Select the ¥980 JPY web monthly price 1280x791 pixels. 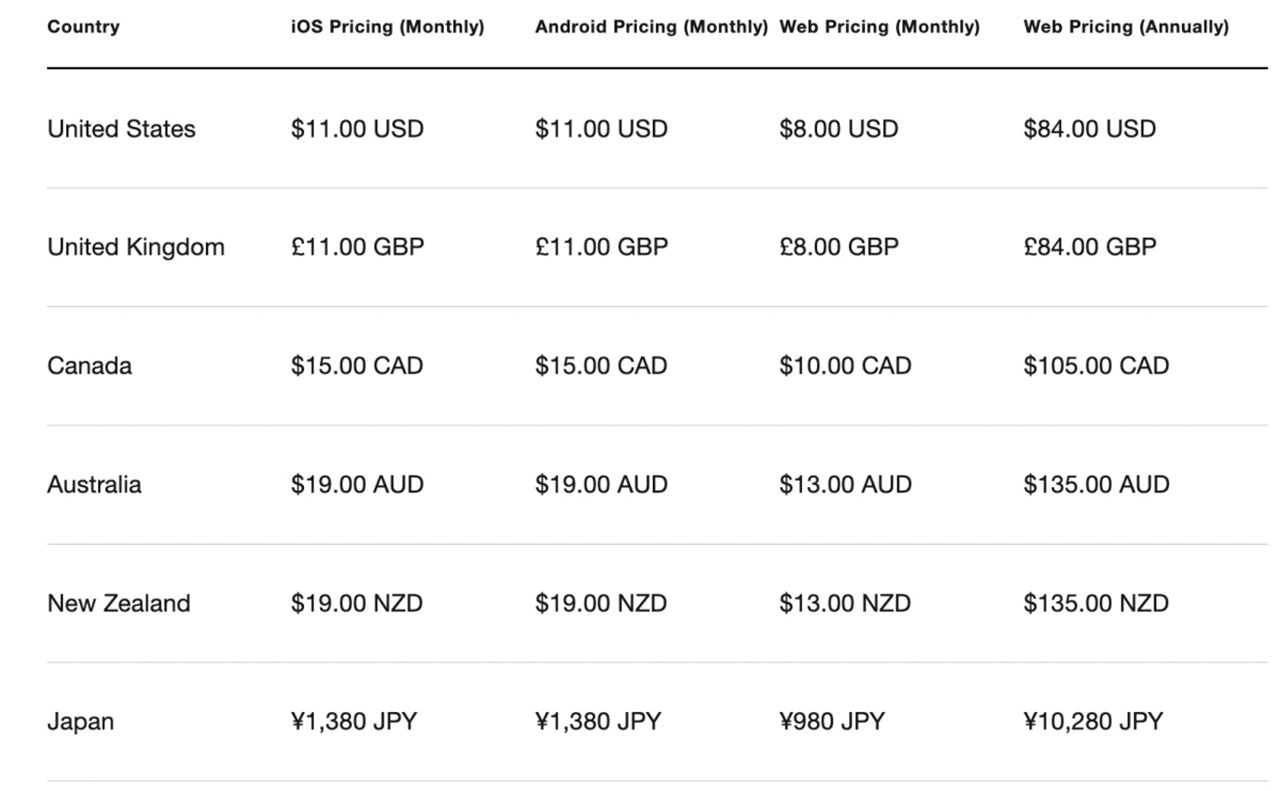coord(832,722)
